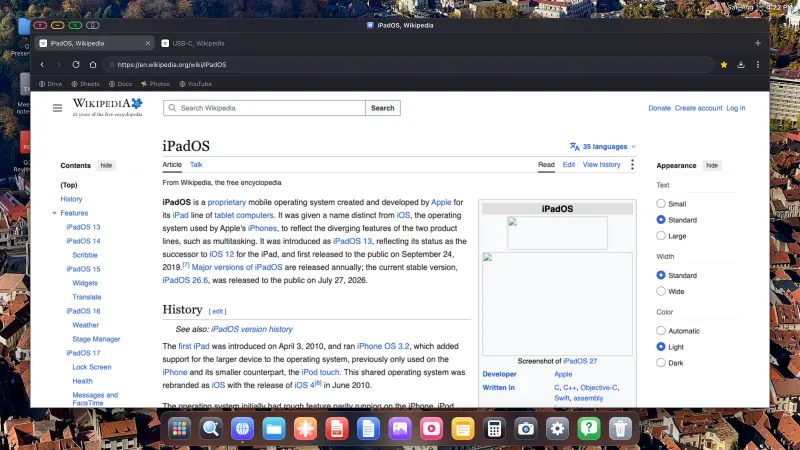This screenshot has width=800, height=450.
Task: Select Dark color mode
Action: [x=661, y=363]
